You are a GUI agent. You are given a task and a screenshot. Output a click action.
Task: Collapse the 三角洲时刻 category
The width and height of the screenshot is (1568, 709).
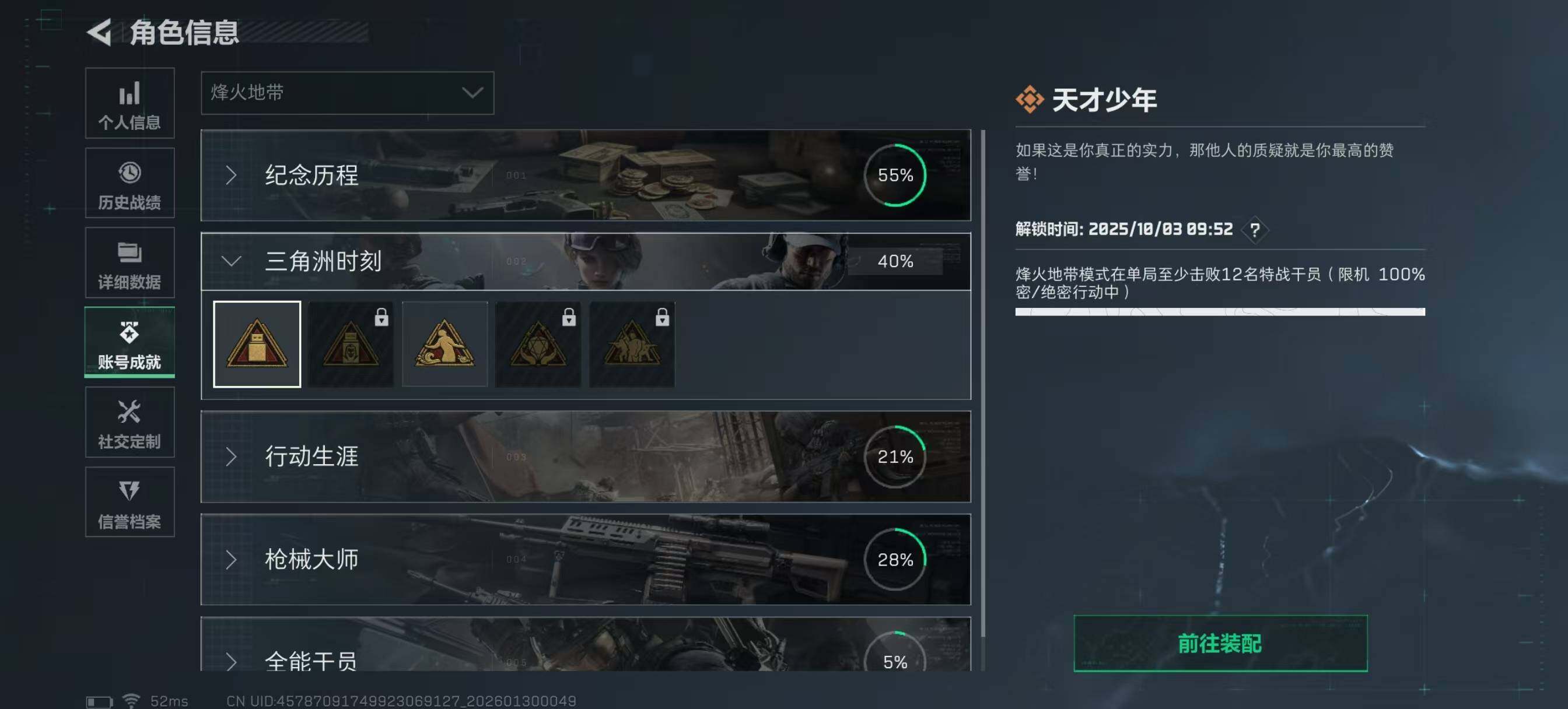[x=586, y=261]
